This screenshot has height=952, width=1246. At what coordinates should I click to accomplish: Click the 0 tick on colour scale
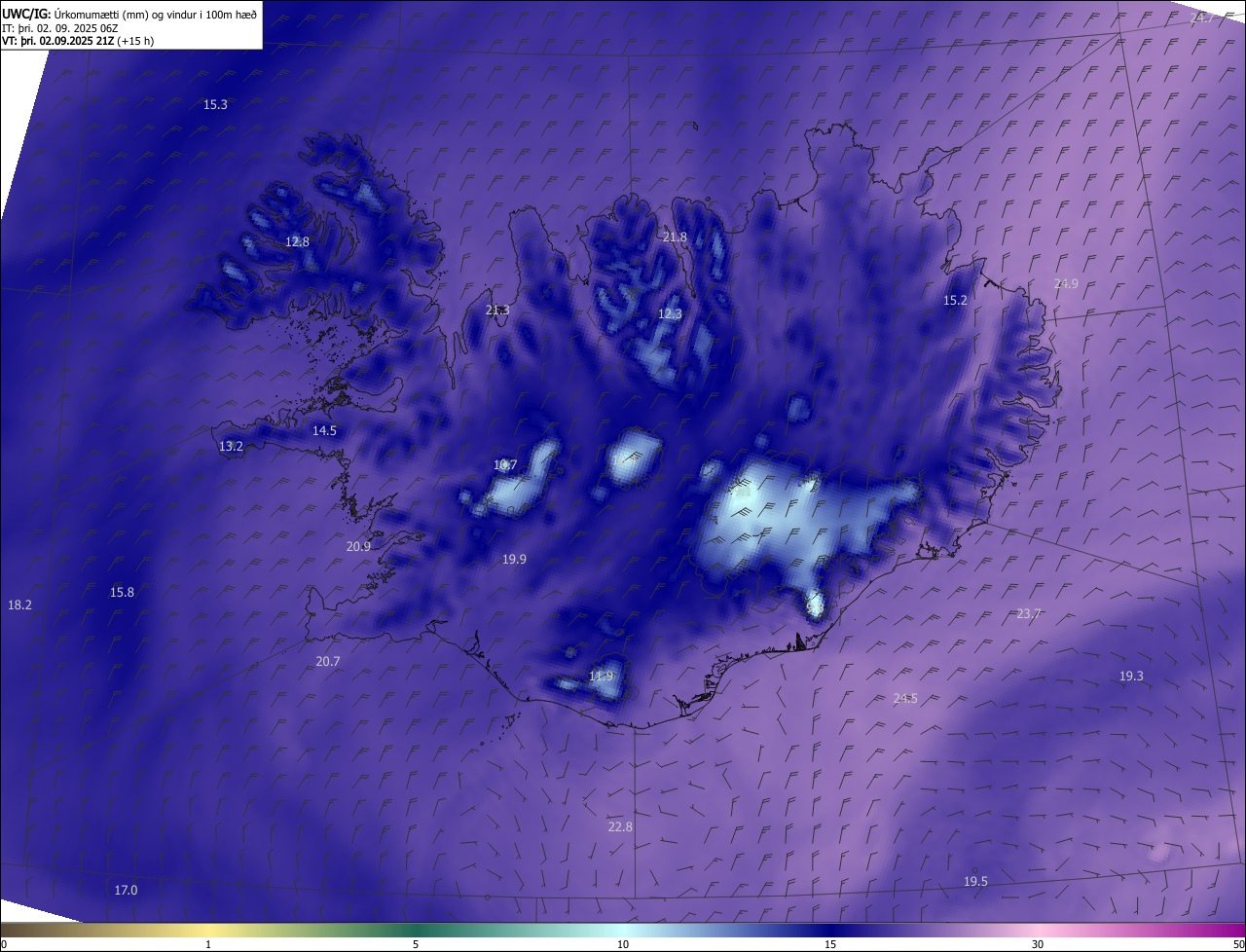tap(4, 944)
